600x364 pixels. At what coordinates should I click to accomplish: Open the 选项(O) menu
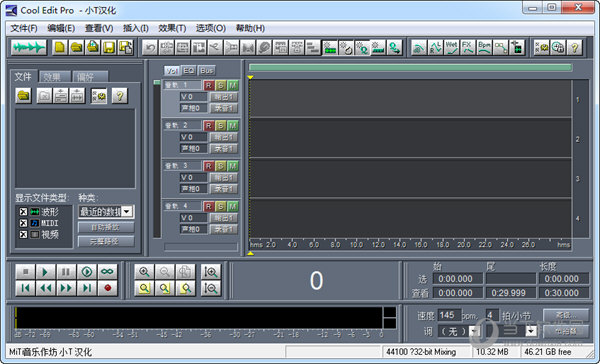[211, 28]
